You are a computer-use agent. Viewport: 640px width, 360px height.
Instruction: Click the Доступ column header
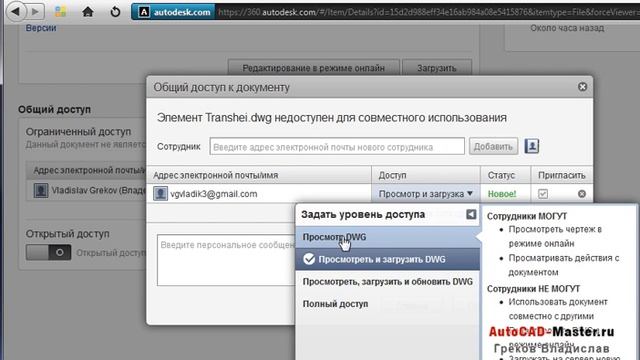426,175
